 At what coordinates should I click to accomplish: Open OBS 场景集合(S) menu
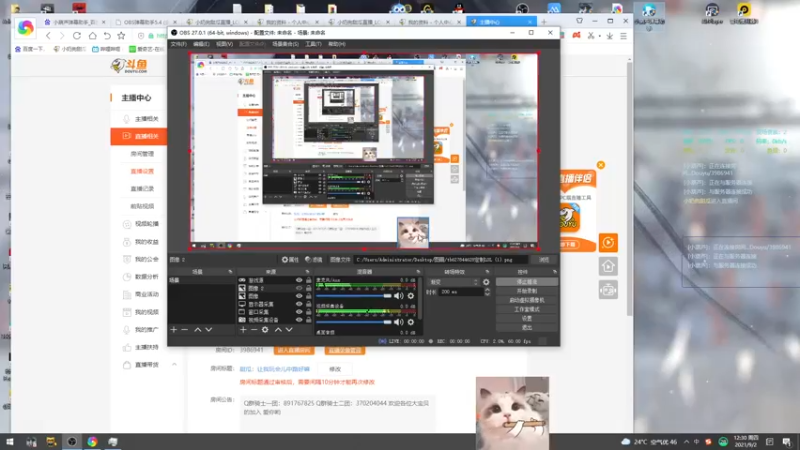click(285, 44)
